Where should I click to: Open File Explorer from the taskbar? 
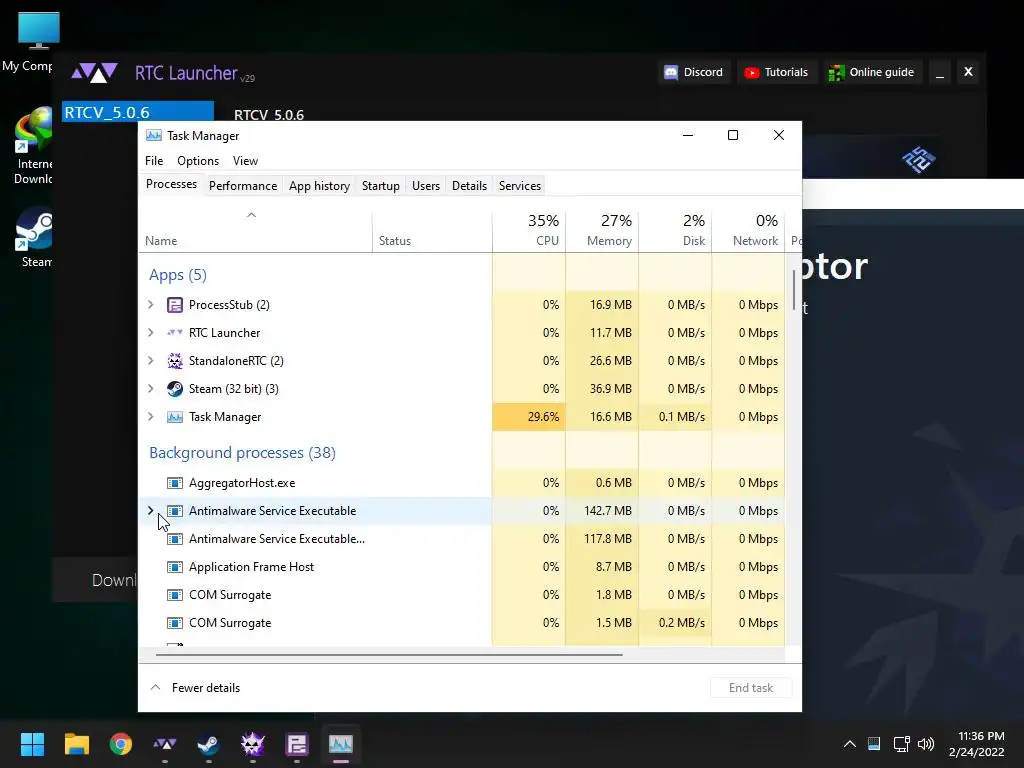pos(76,744)
